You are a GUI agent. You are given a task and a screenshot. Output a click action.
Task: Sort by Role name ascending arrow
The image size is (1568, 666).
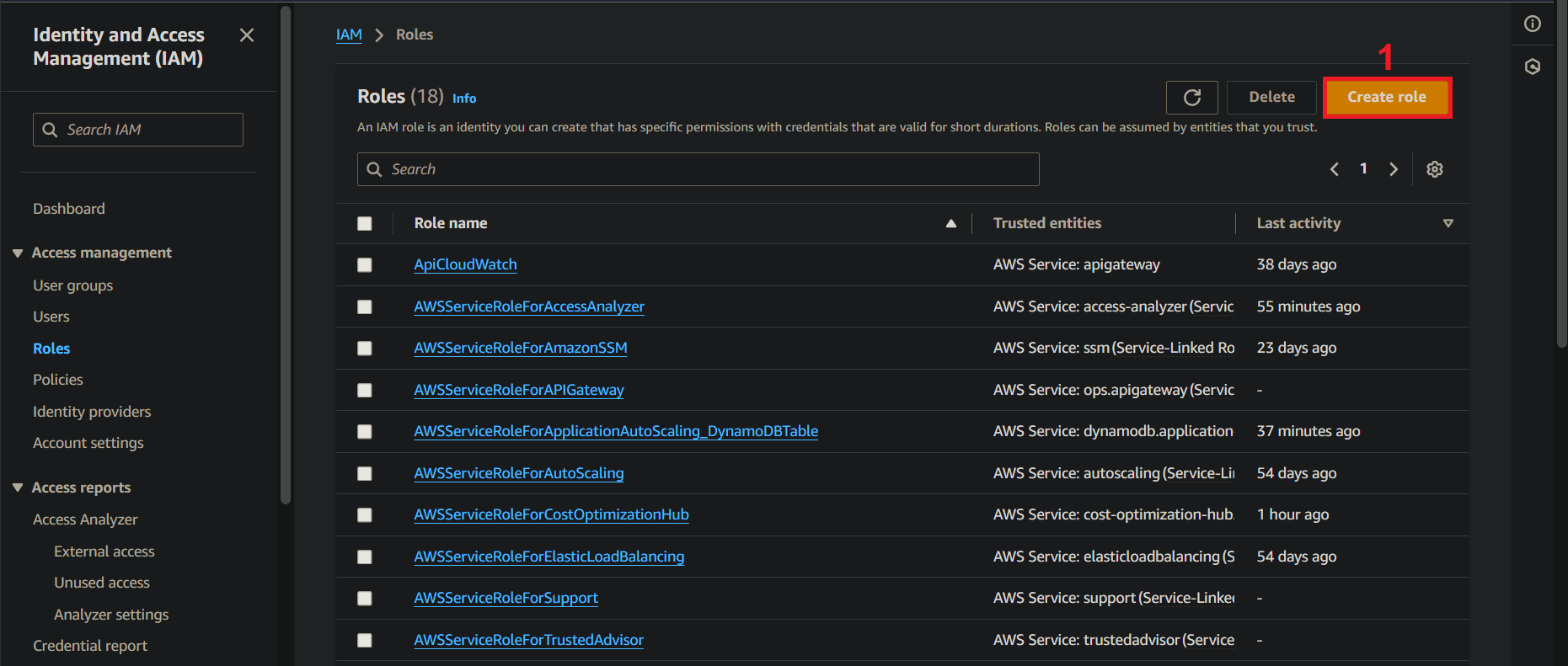click(950, 223)
